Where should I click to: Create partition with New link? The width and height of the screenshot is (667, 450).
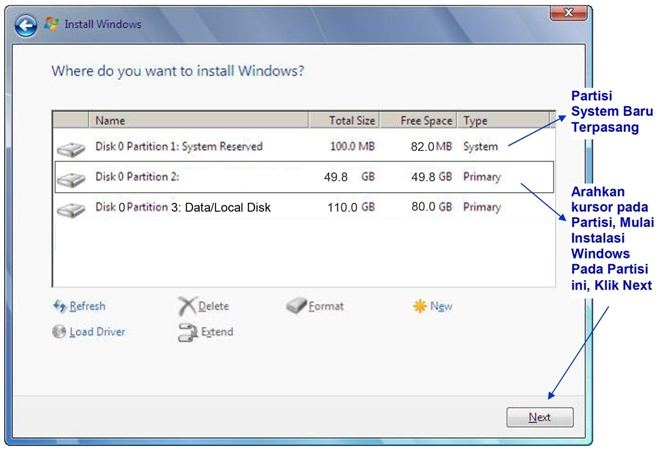point(441,306)
